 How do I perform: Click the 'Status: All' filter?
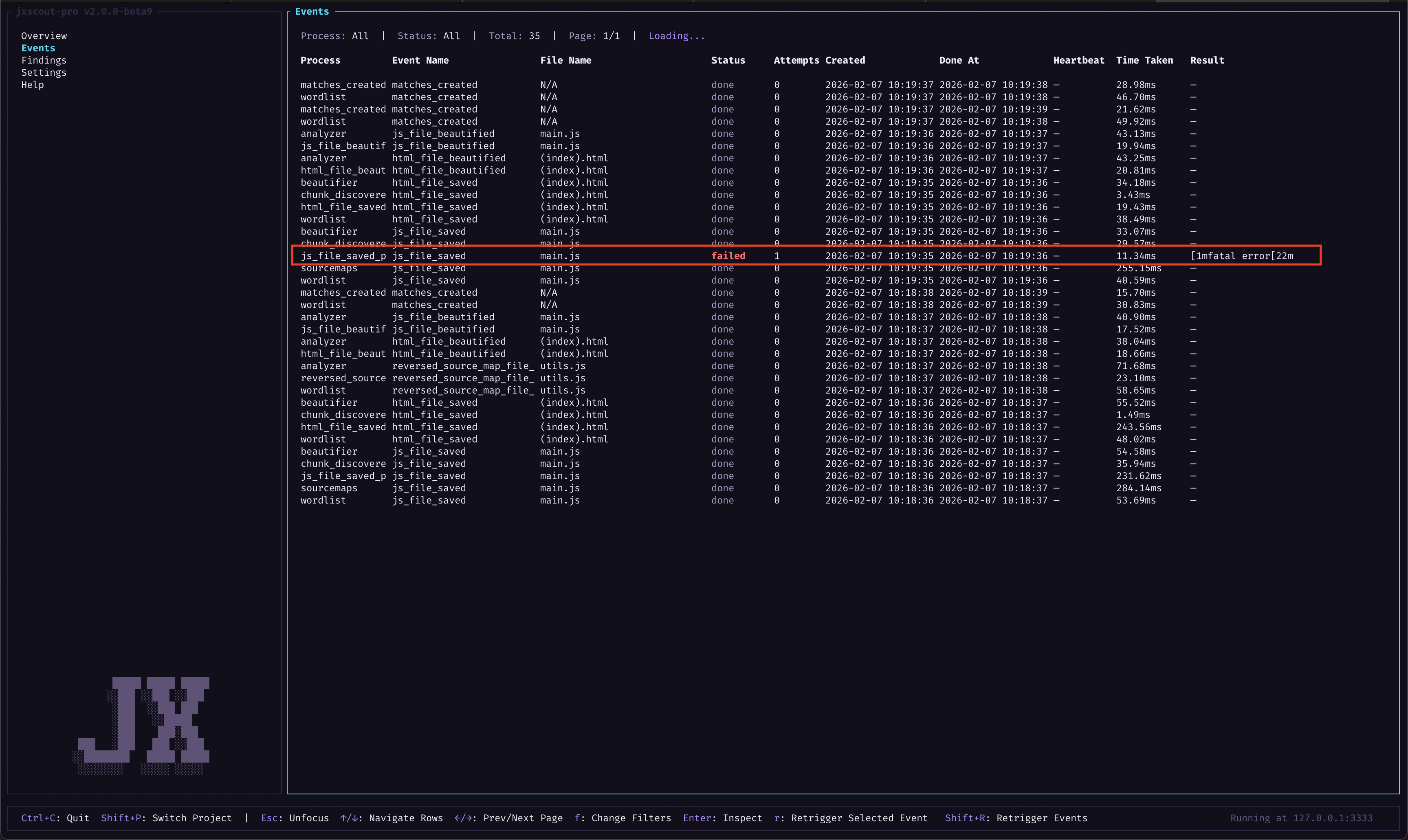tap(429, 36)
